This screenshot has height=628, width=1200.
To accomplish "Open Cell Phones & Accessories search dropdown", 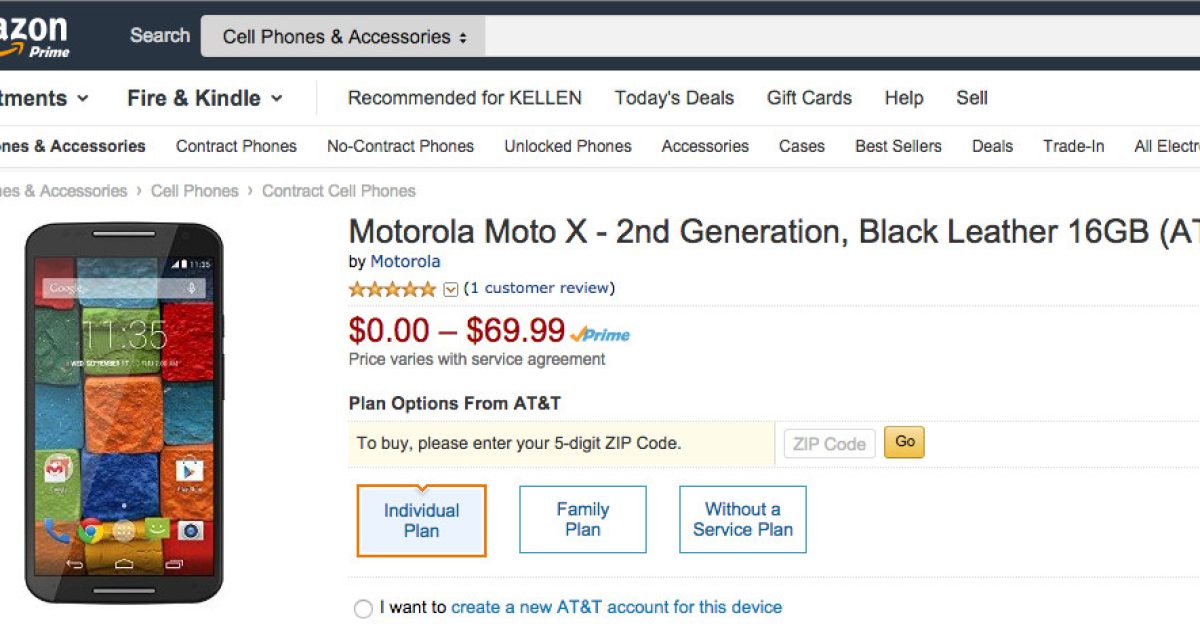I will click(x=344, y=37).
